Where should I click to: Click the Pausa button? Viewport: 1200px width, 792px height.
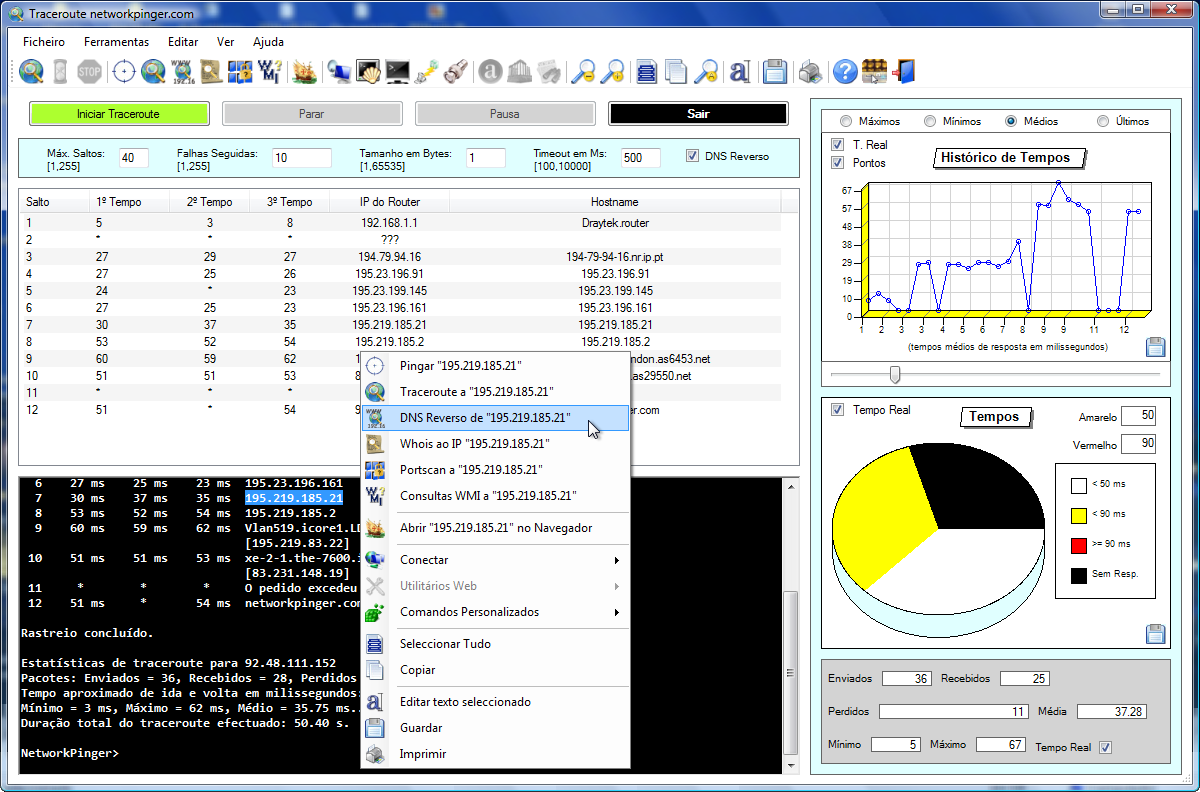click(x=505, y=114)
